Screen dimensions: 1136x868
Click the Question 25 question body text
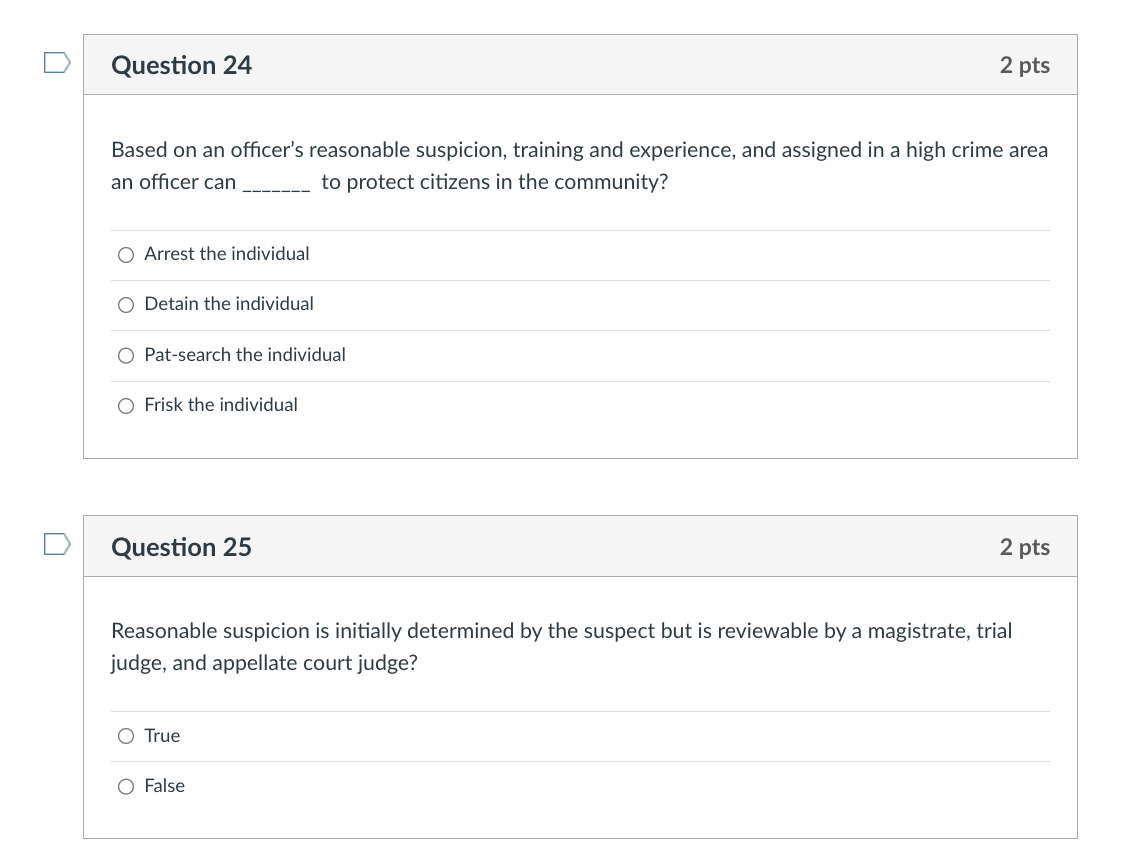pyautogui.click(x=562, y=646)
